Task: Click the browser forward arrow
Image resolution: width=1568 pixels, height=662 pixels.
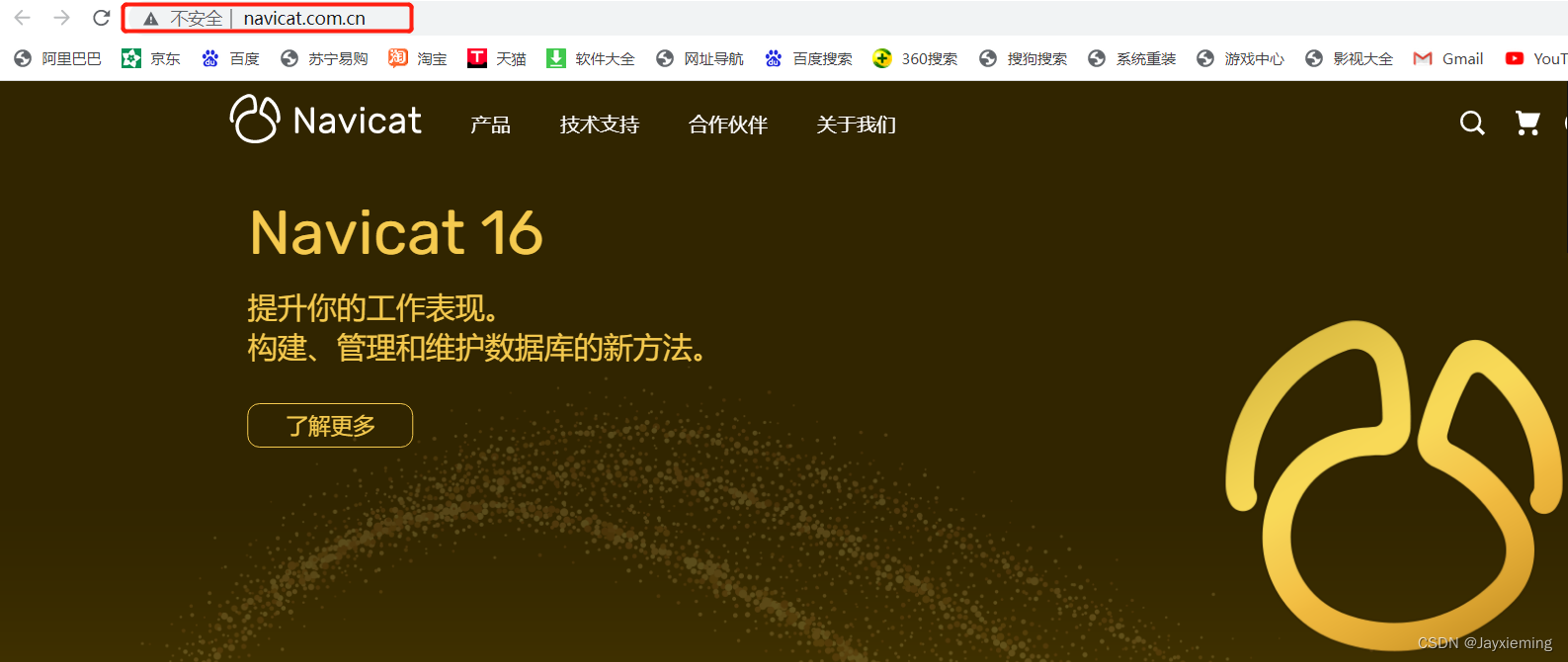Action: [62, 18]
